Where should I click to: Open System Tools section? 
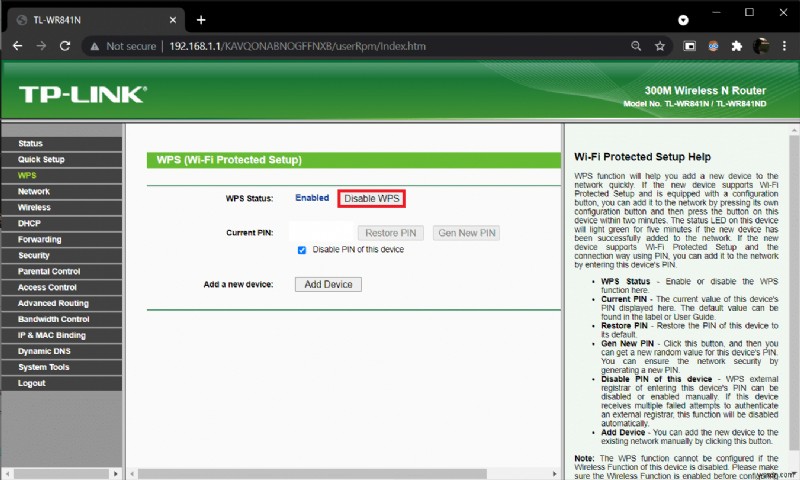click(x=62, y=367)
